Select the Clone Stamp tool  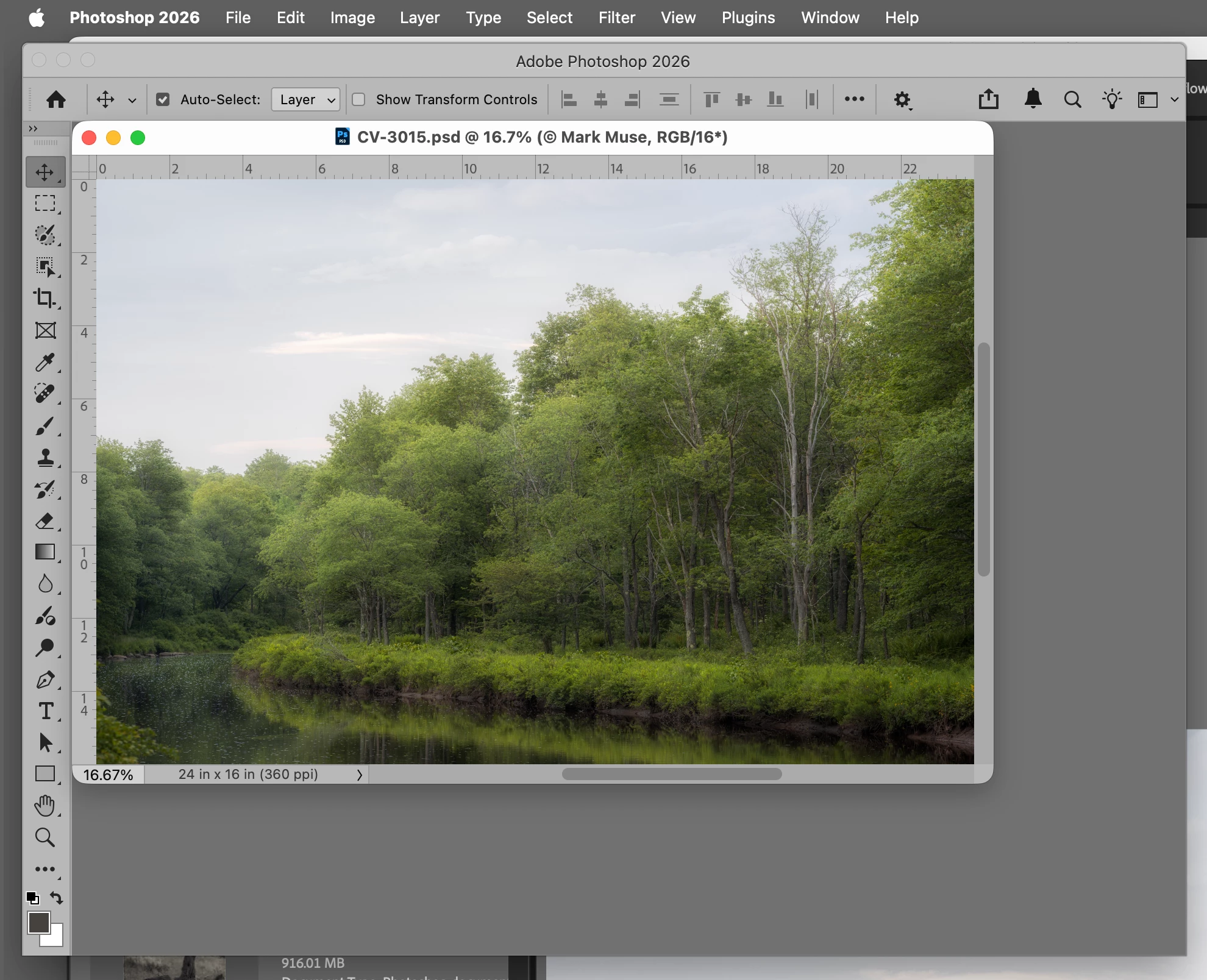[45, 457]
